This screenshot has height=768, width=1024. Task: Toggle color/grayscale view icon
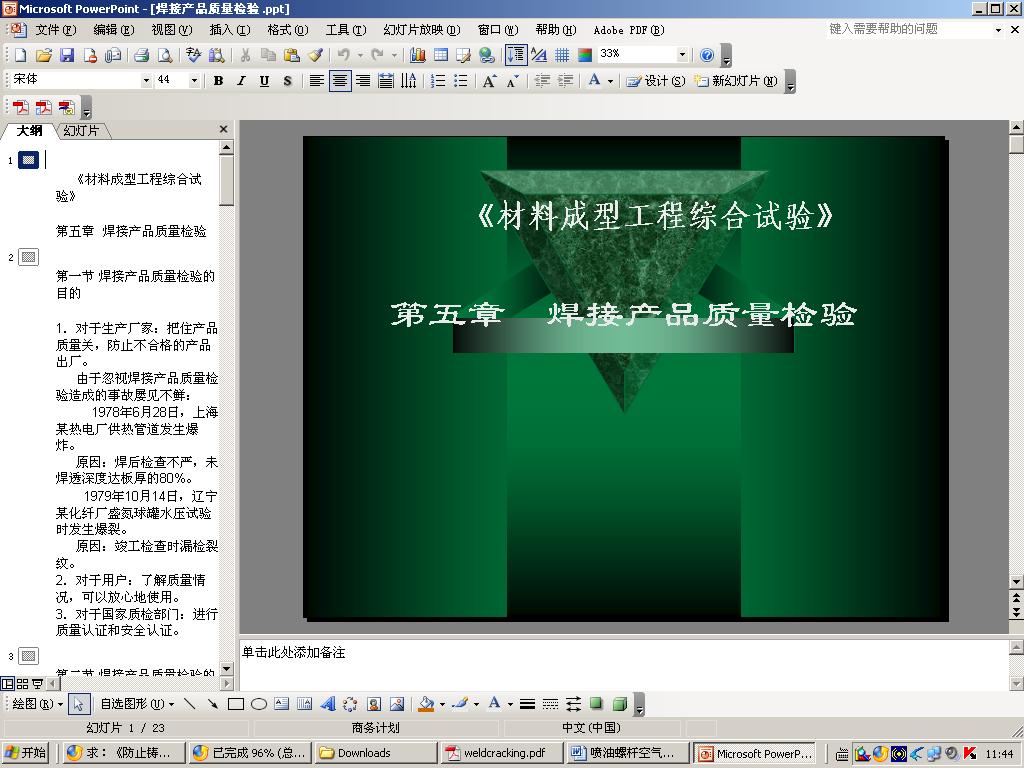tap(585, 56)
